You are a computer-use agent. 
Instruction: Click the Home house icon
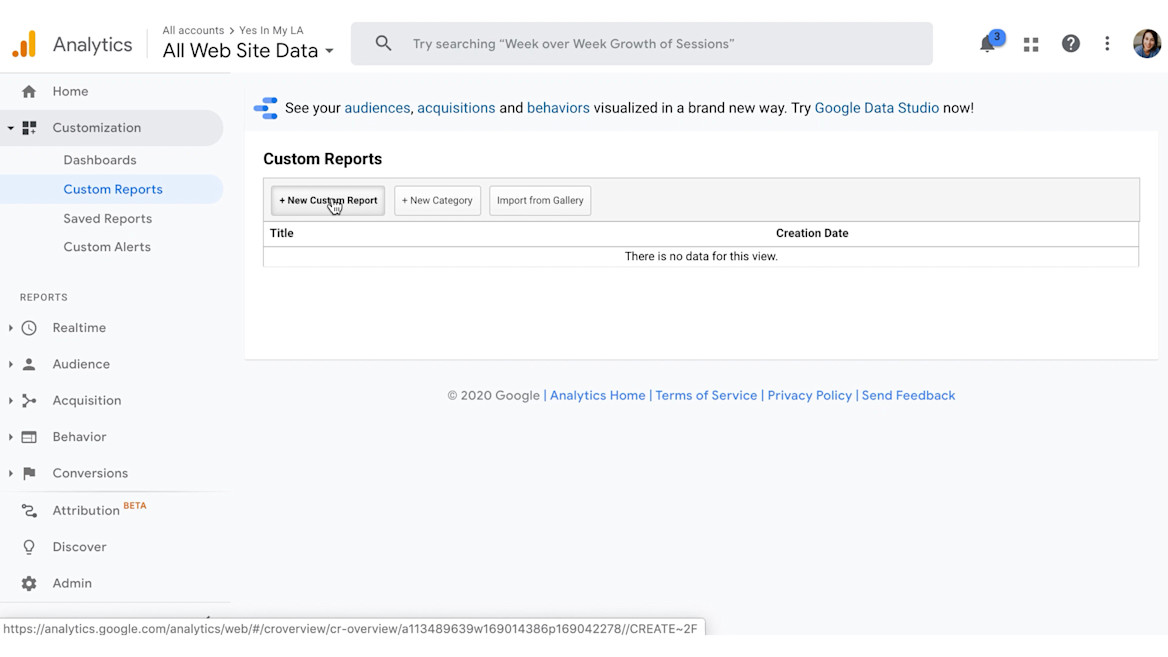29,92
